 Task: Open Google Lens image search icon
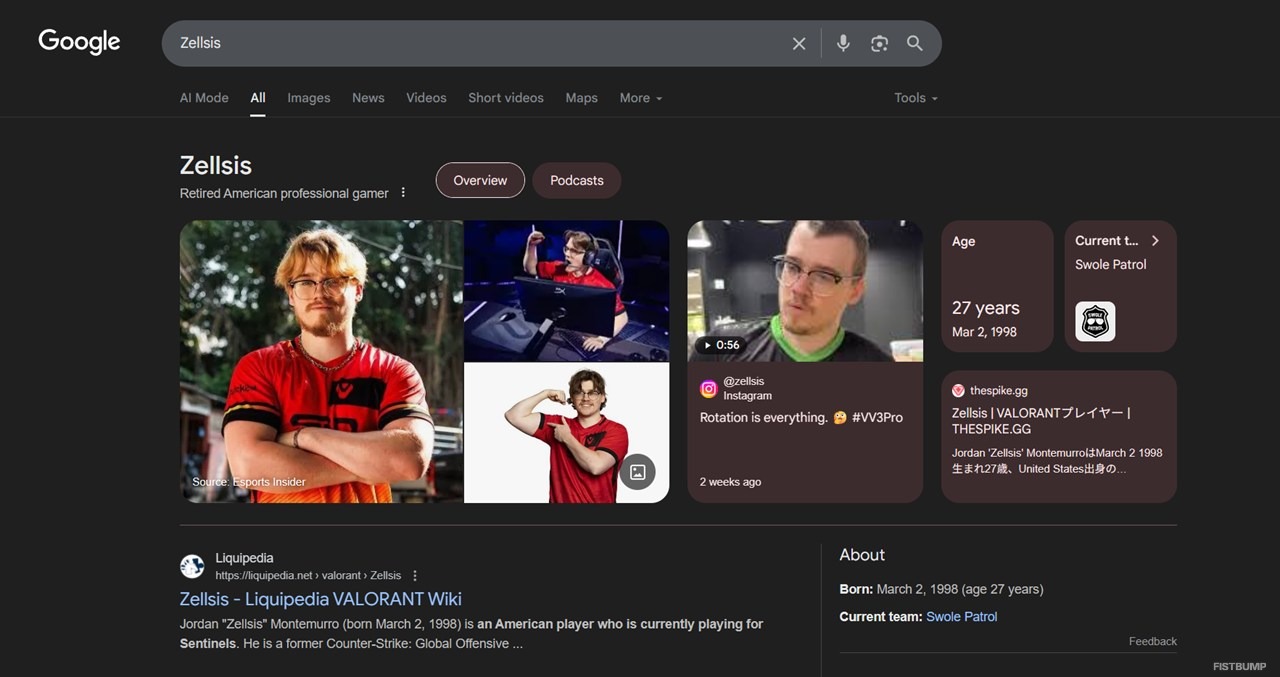tap(879, 43)
